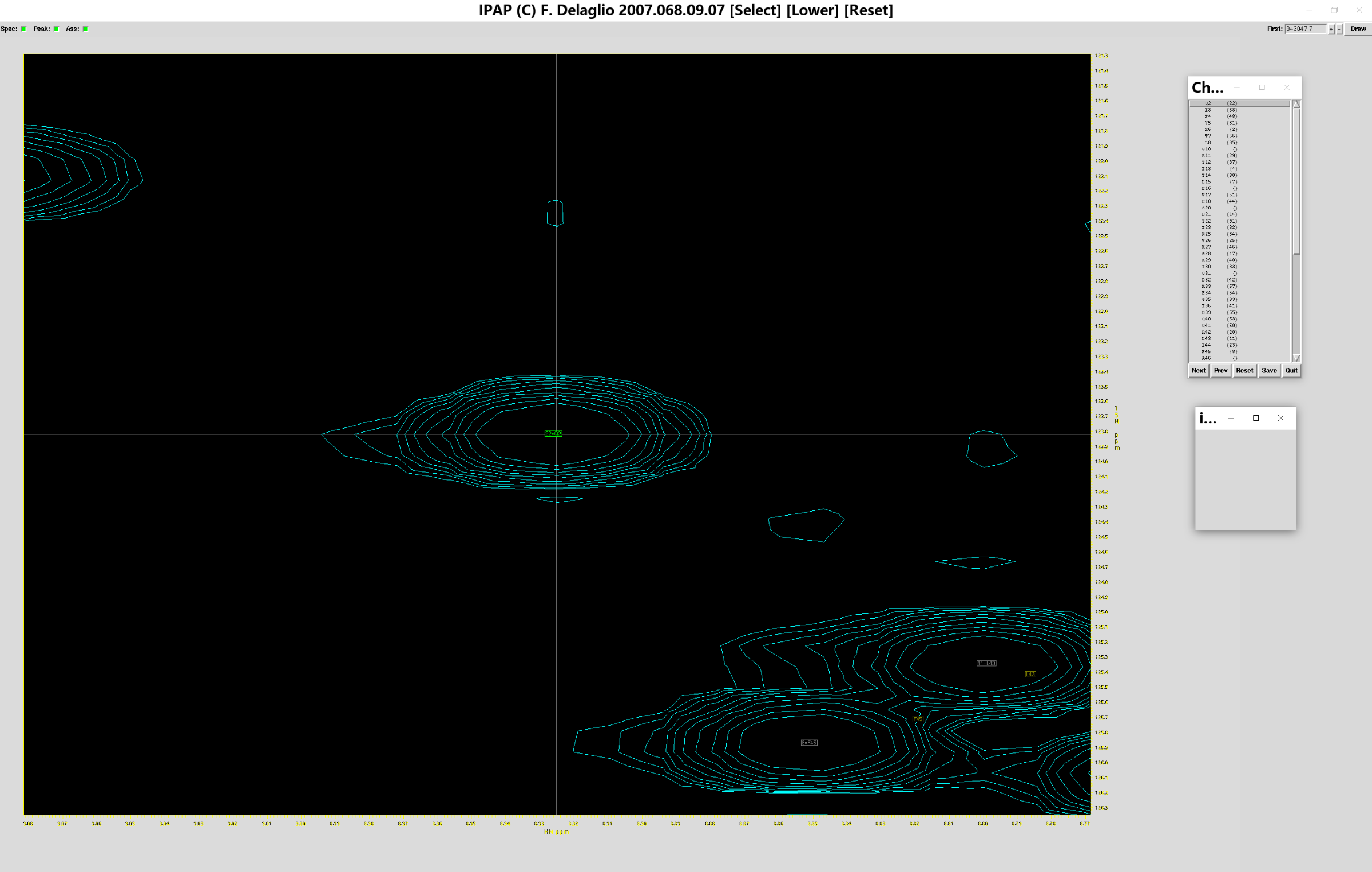
Task: Click the green 22=Q2 peak label
Action: click(x=553, y=434)
